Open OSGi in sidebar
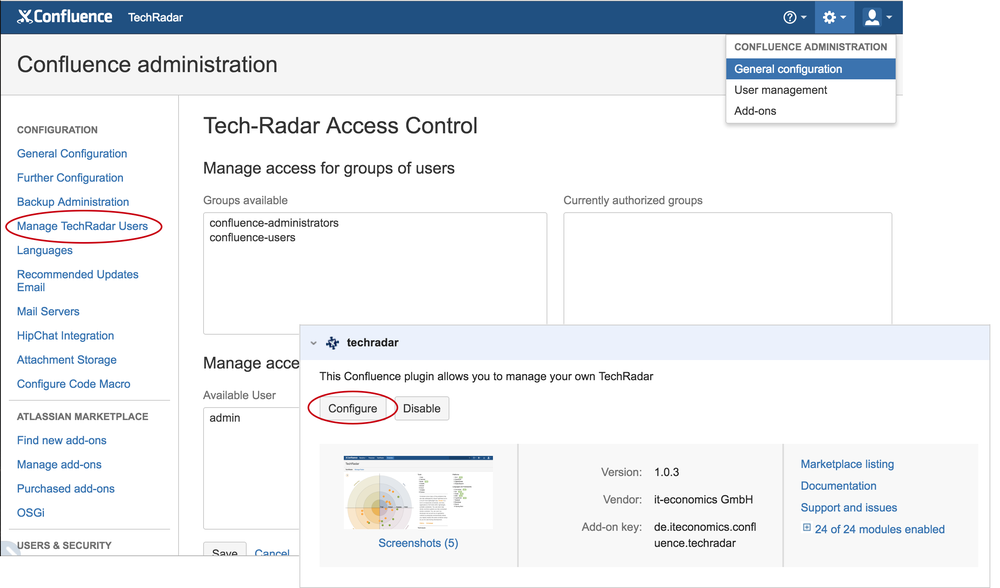 (31, 513)
